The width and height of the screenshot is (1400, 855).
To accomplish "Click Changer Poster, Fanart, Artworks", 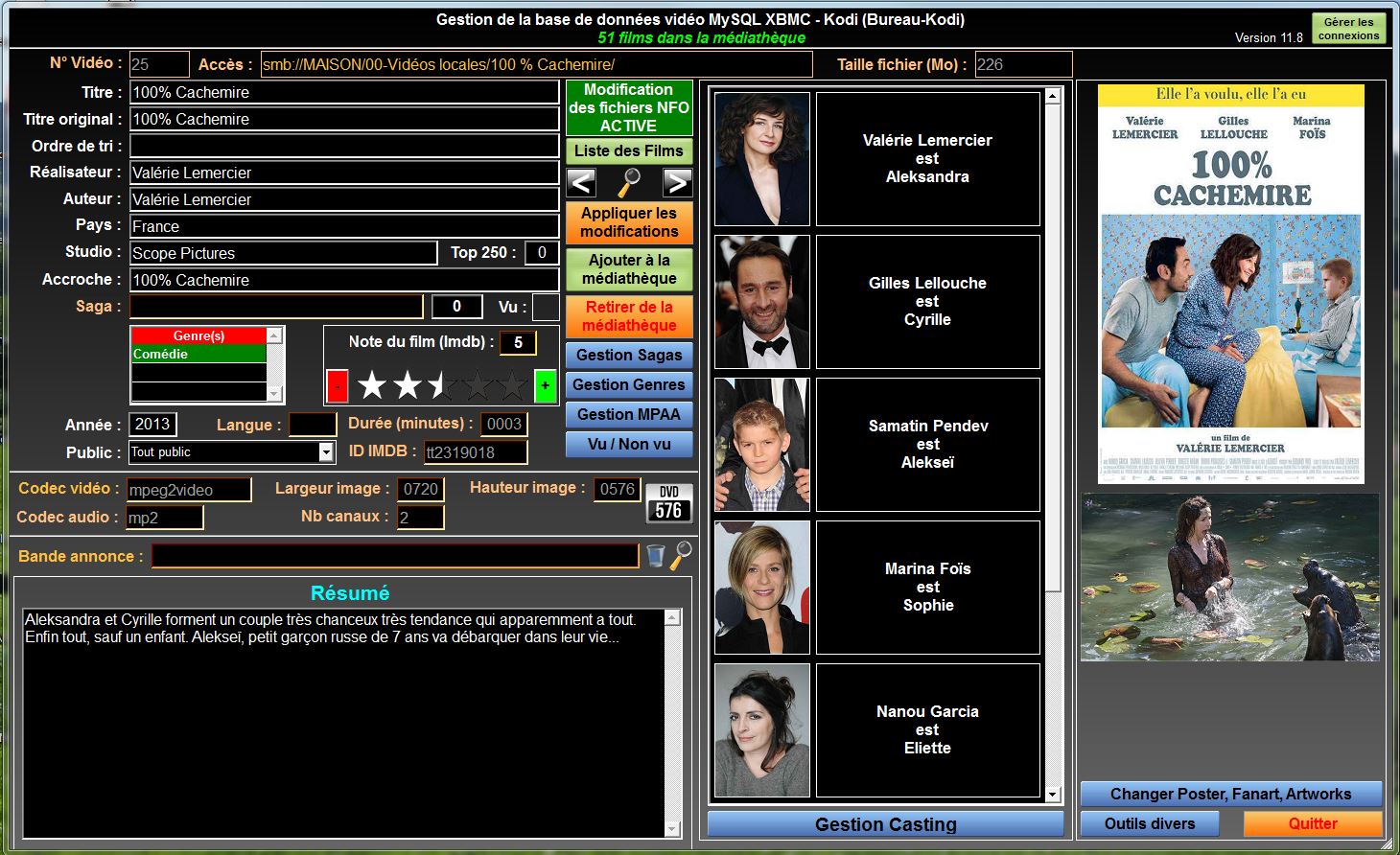I will (x=1231, y=794).
